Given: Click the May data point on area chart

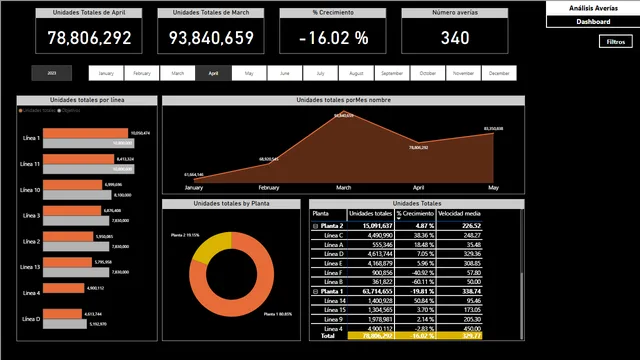Looking at the screenshot, I should pos(493,134).
